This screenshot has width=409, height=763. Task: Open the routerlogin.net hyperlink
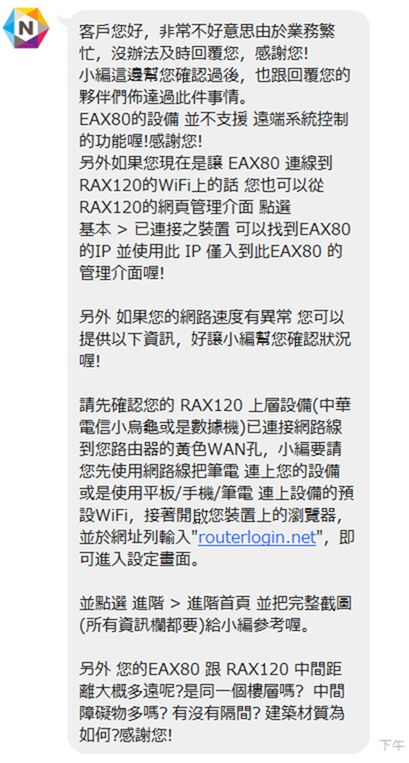pyautogui.click(x=257, y=538)
